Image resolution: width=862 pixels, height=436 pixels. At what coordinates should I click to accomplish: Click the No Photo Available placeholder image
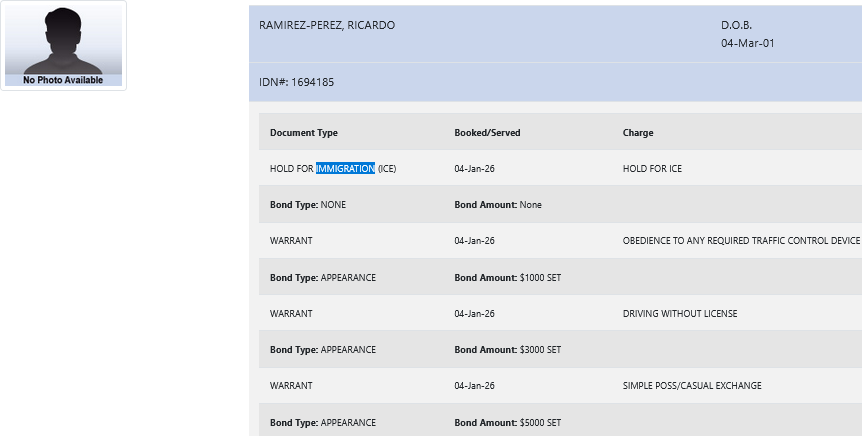coord(63,46)
